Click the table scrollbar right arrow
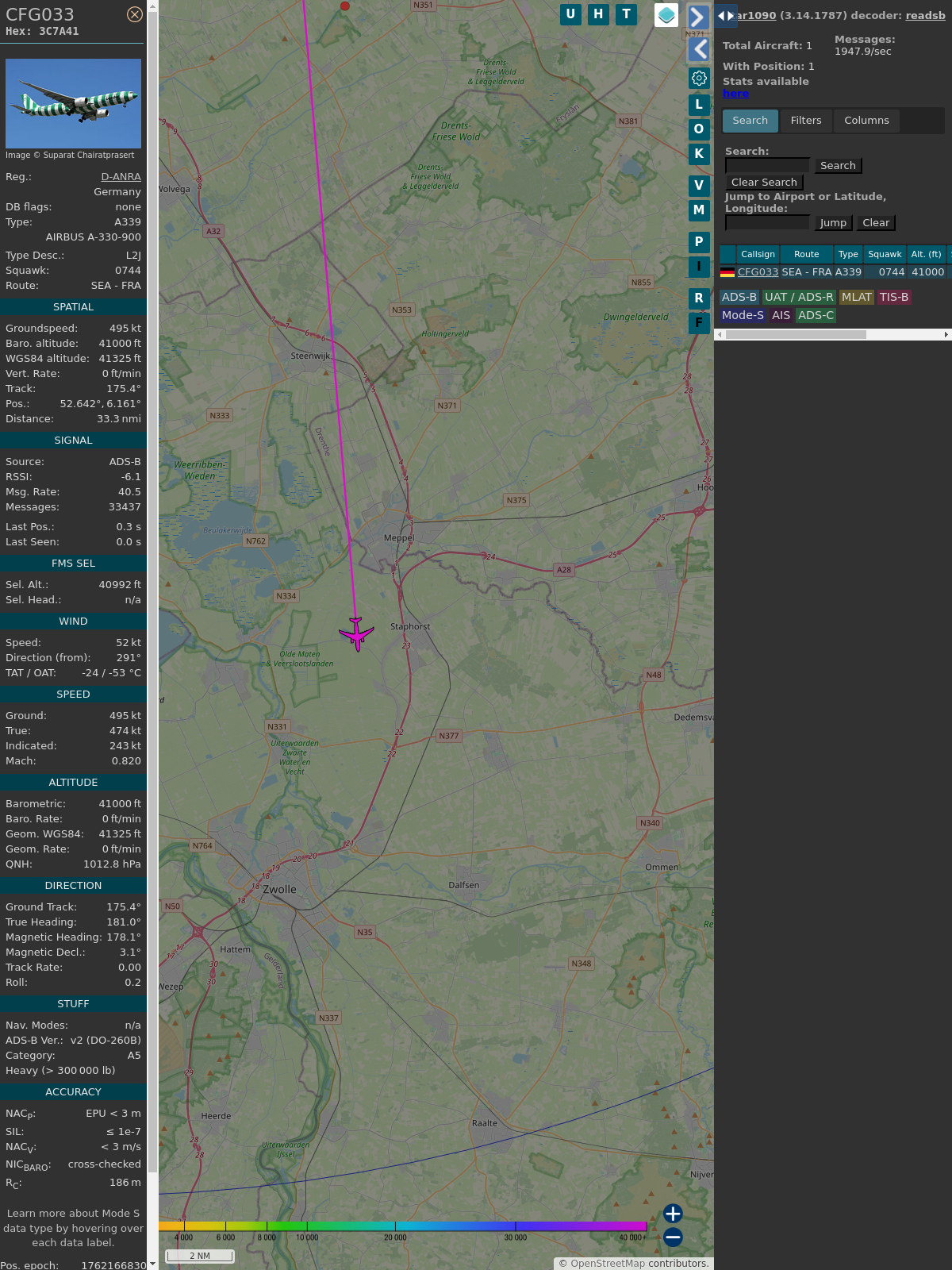The width and height of the screenshot is (952, 1270). [946, 334]
